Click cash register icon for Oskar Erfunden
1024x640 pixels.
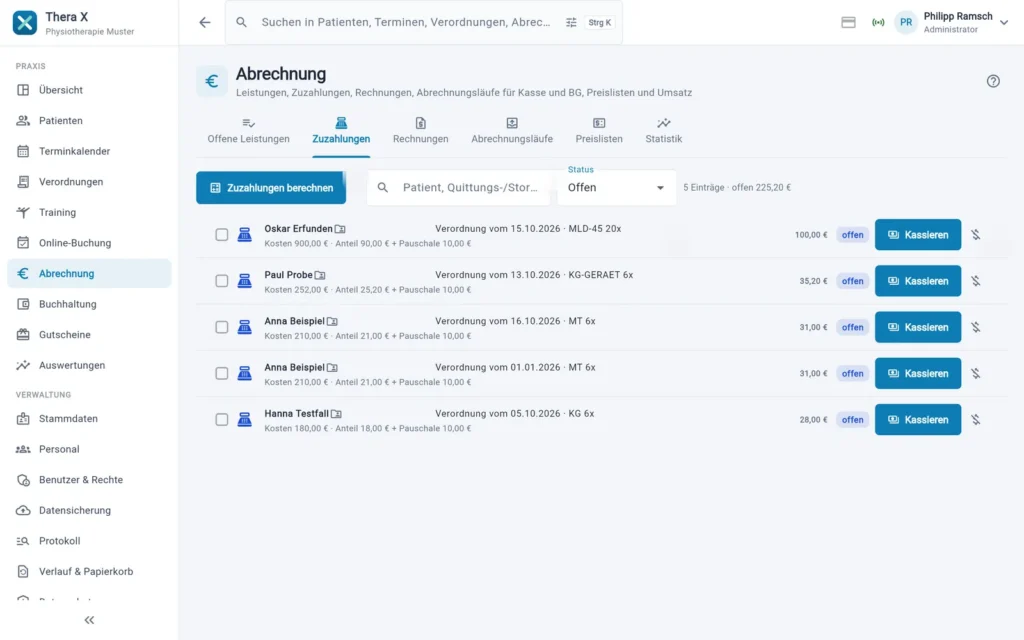click(x=245, y=234)
